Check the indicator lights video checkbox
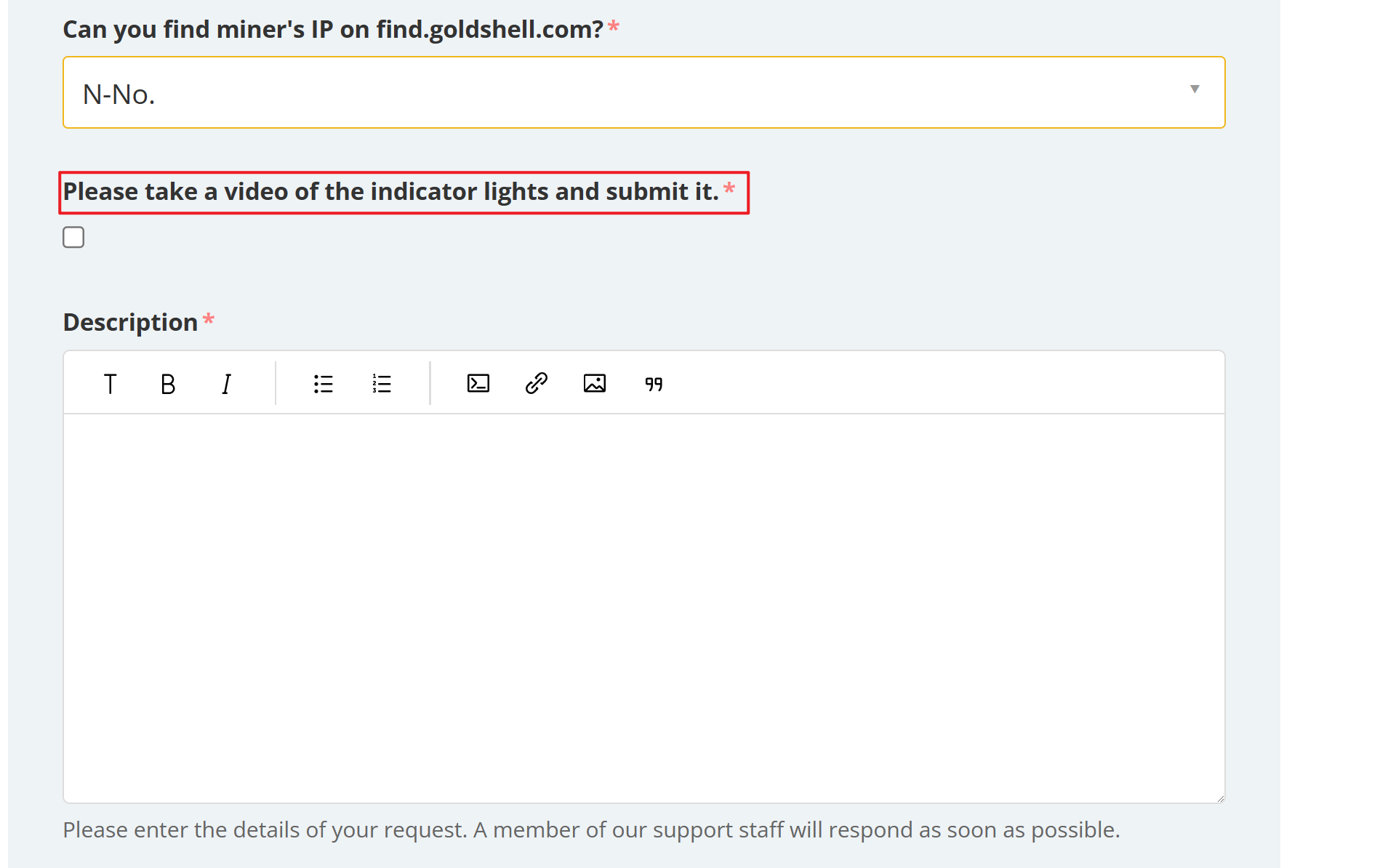 pyautogui.click(x=73, y=237)
